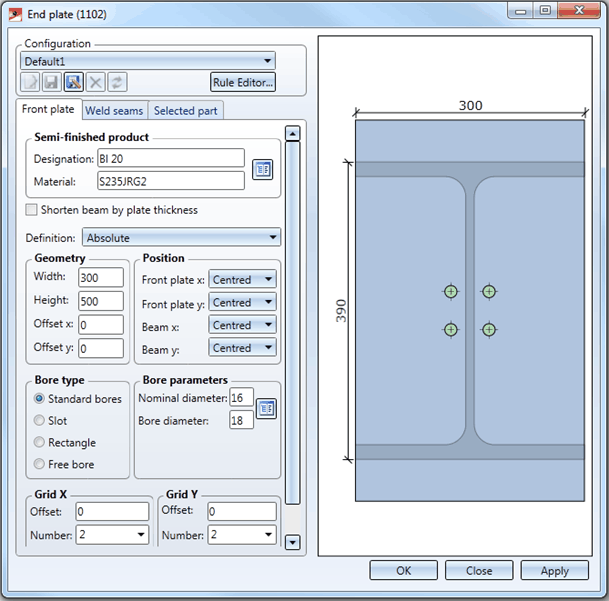
Task: Click the refresh configuration arrows icon
Action: pos(116,82)
